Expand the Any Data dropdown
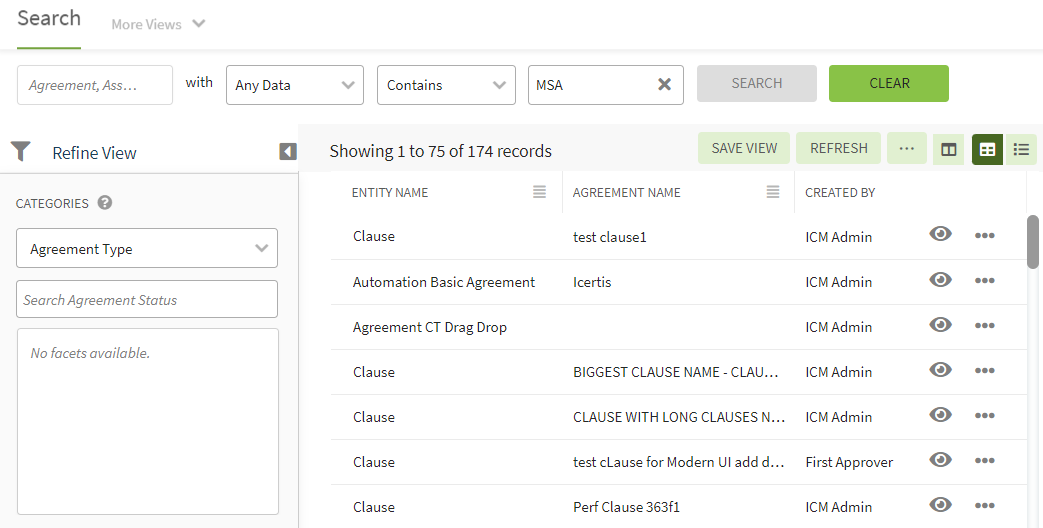Screen dimensions: 1043x528 pos(294,85)
